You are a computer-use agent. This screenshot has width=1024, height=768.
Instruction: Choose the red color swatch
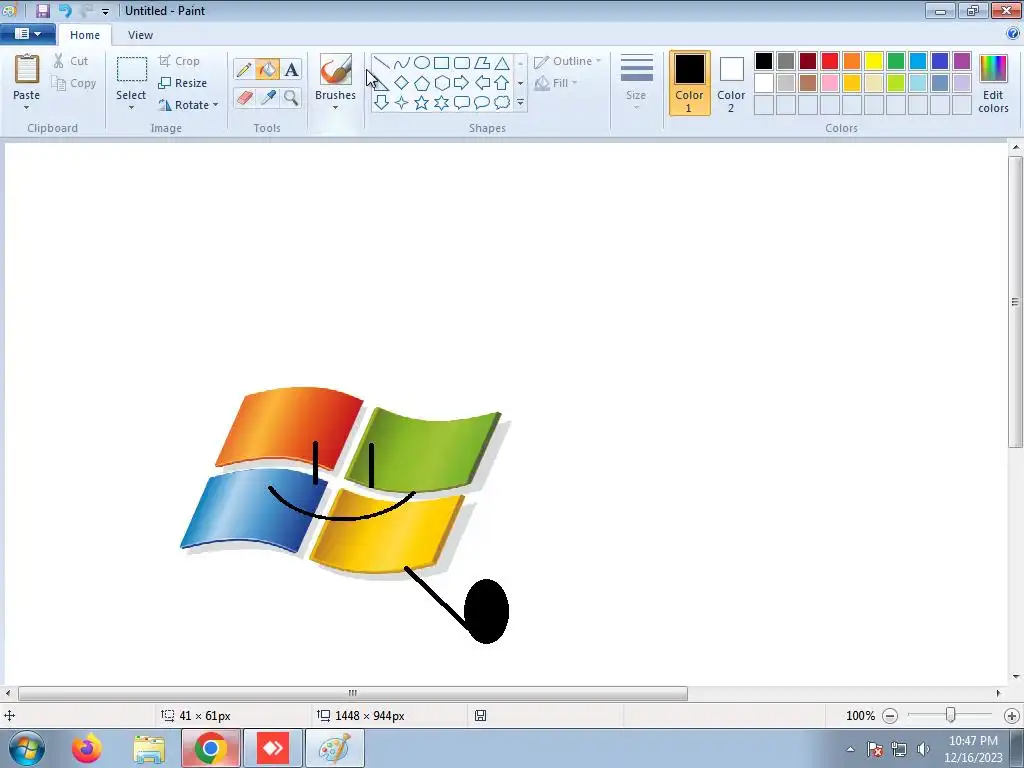coord(830,61)
